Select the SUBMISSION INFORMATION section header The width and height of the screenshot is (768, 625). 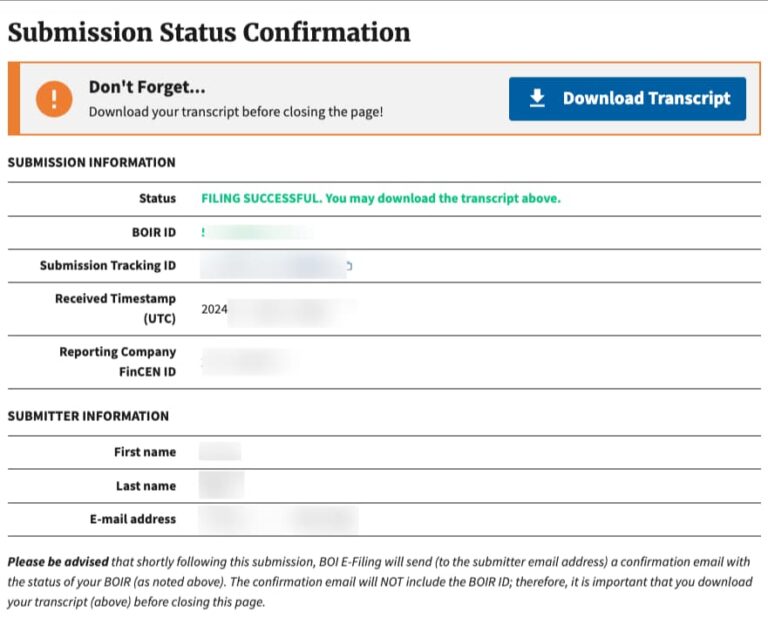click(91, 162)
